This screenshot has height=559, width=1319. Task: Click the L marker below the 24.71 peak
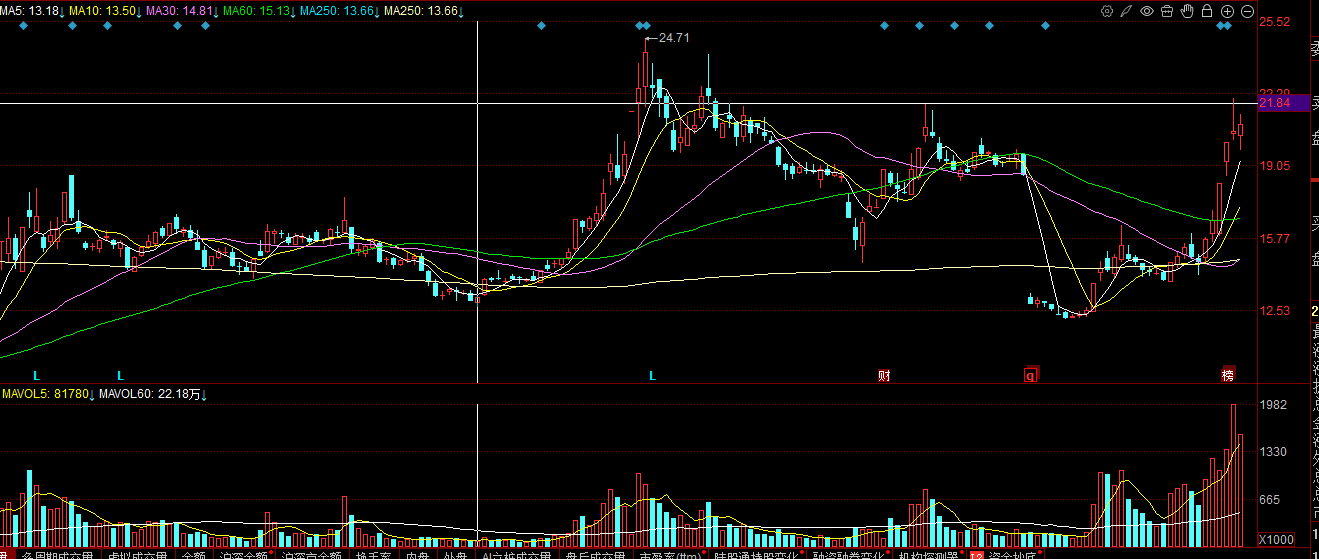pos(653,375)
